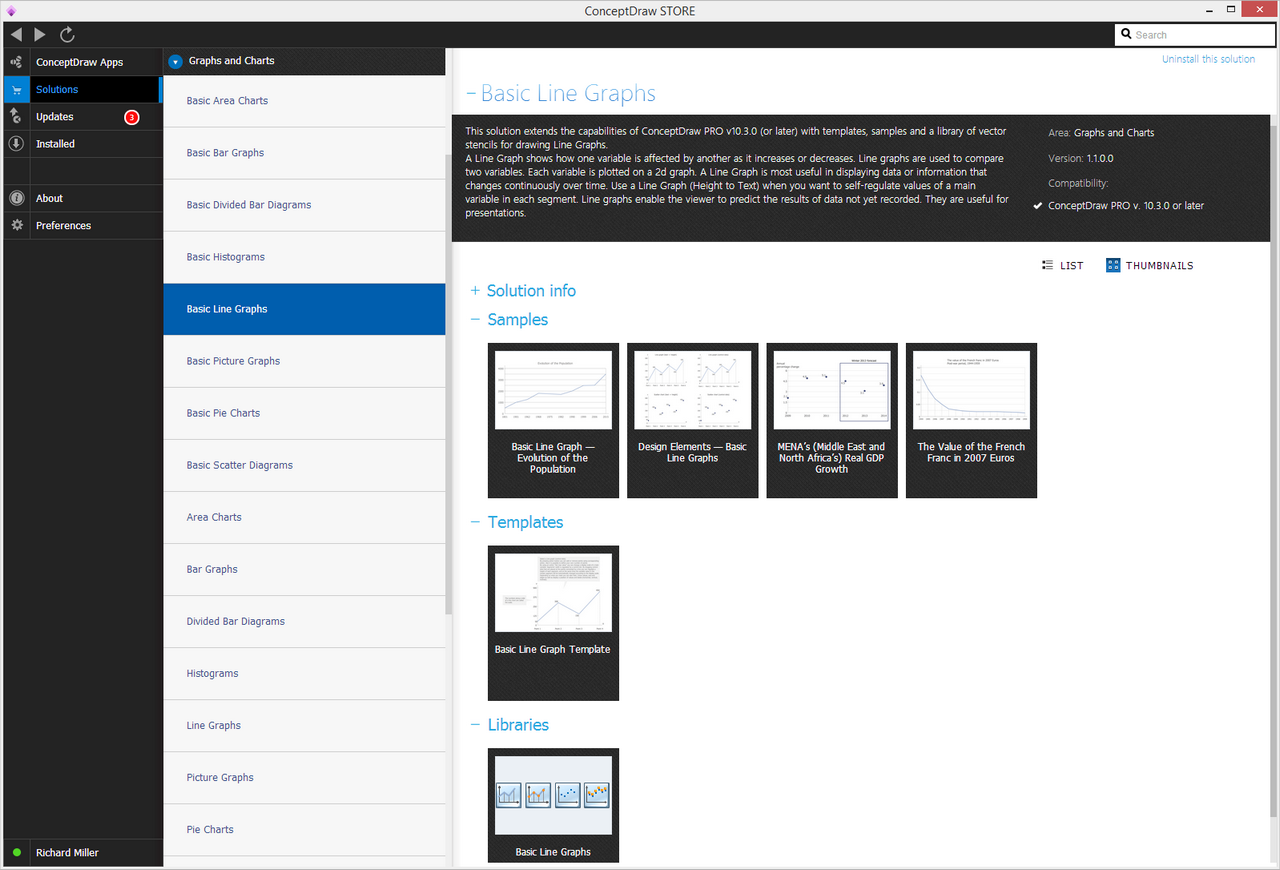Click the Preferences gear icon
Image resolution: width=1280 pixels, height=870 pixels.
point(16,226)
